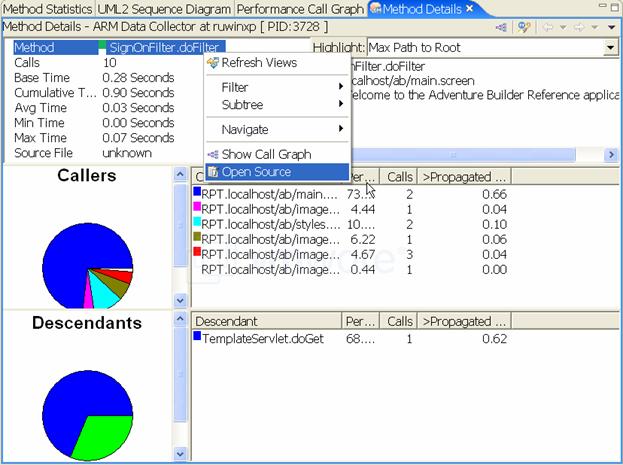Image resolution: width=623 pixels, height=465 pixels.
Task: Click the Refresh Views menu icon
Action: (213, 62)
